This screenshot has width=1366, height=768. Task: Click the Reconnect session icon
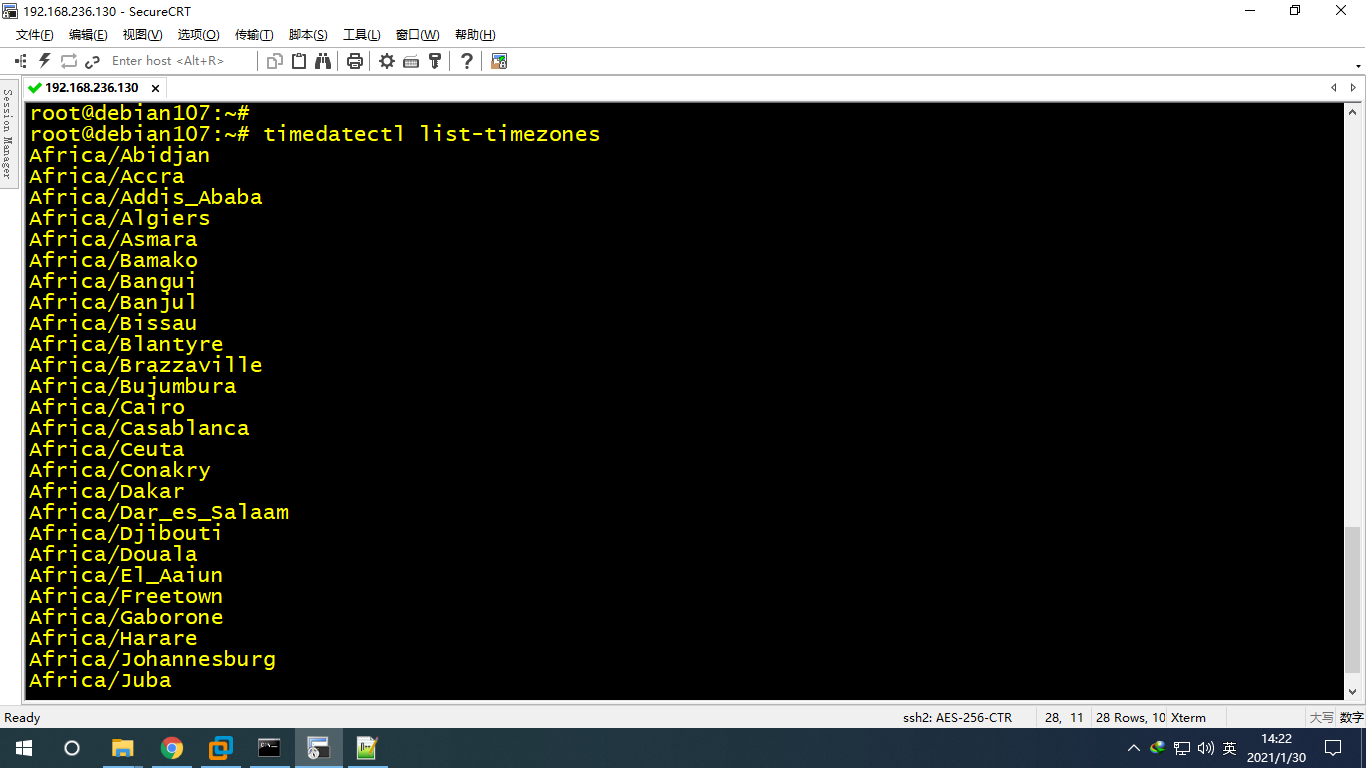point(69,61)
